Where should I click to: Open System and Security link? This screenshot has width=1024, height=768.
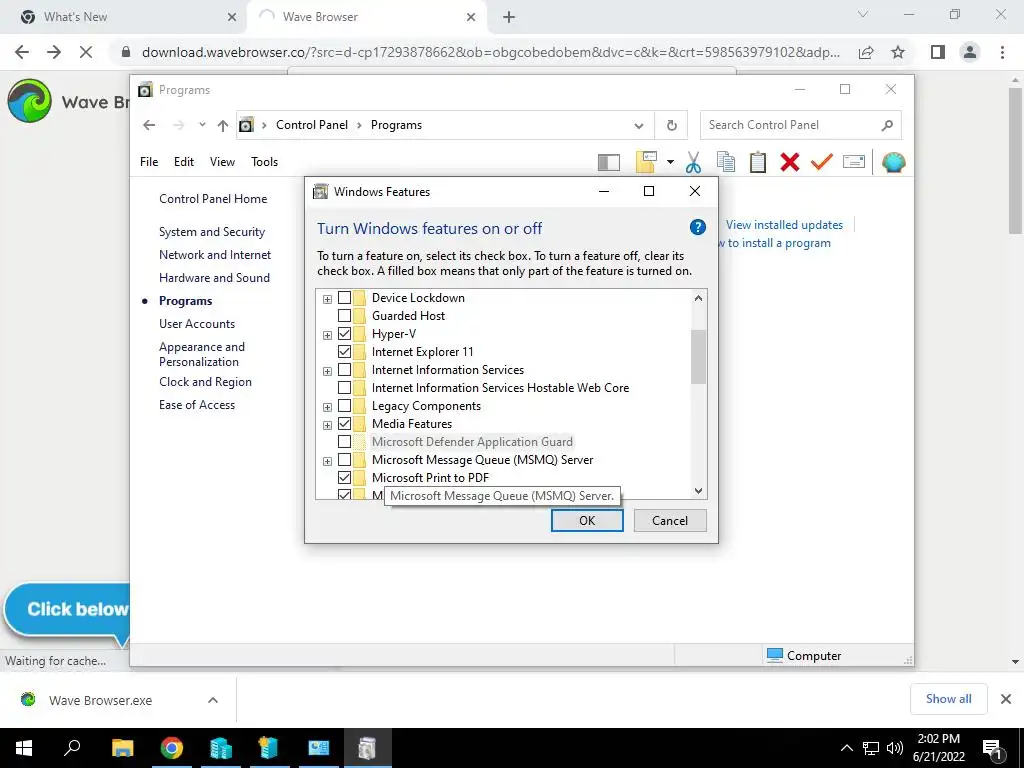click(x=212, y=232)
